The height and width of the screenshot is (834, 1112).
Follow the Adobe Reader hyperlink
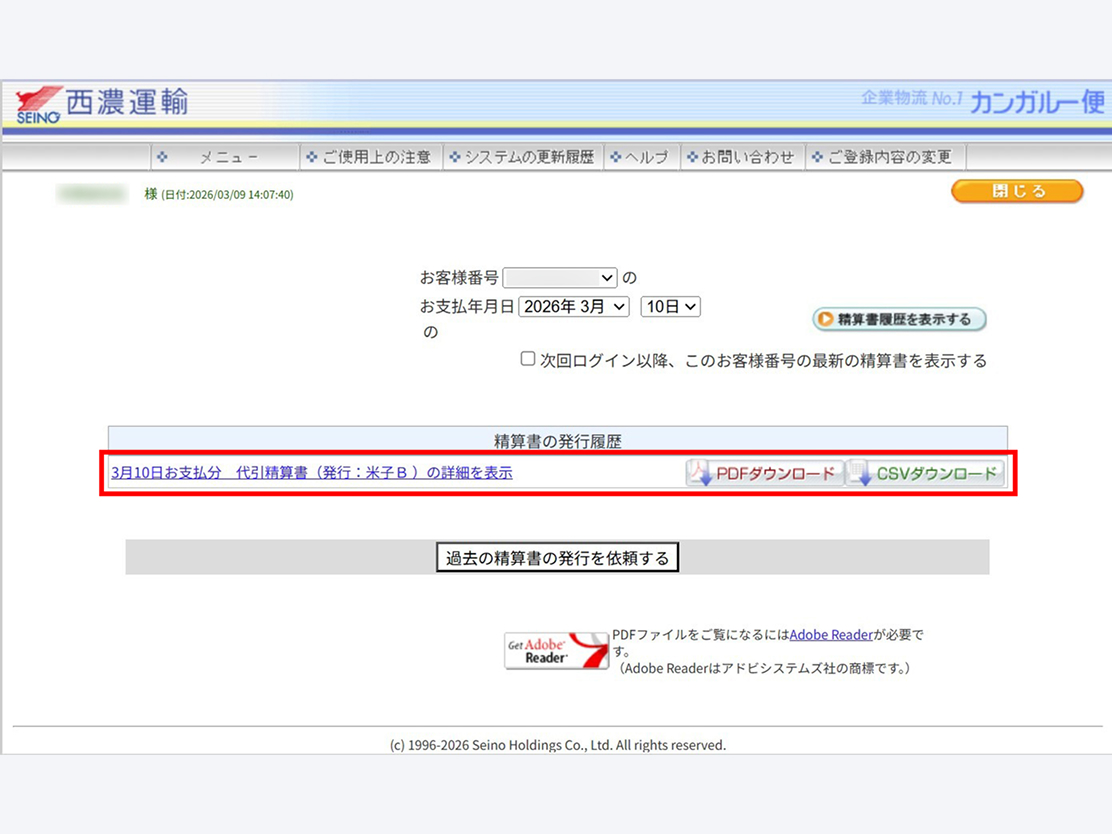click(831, 635)
